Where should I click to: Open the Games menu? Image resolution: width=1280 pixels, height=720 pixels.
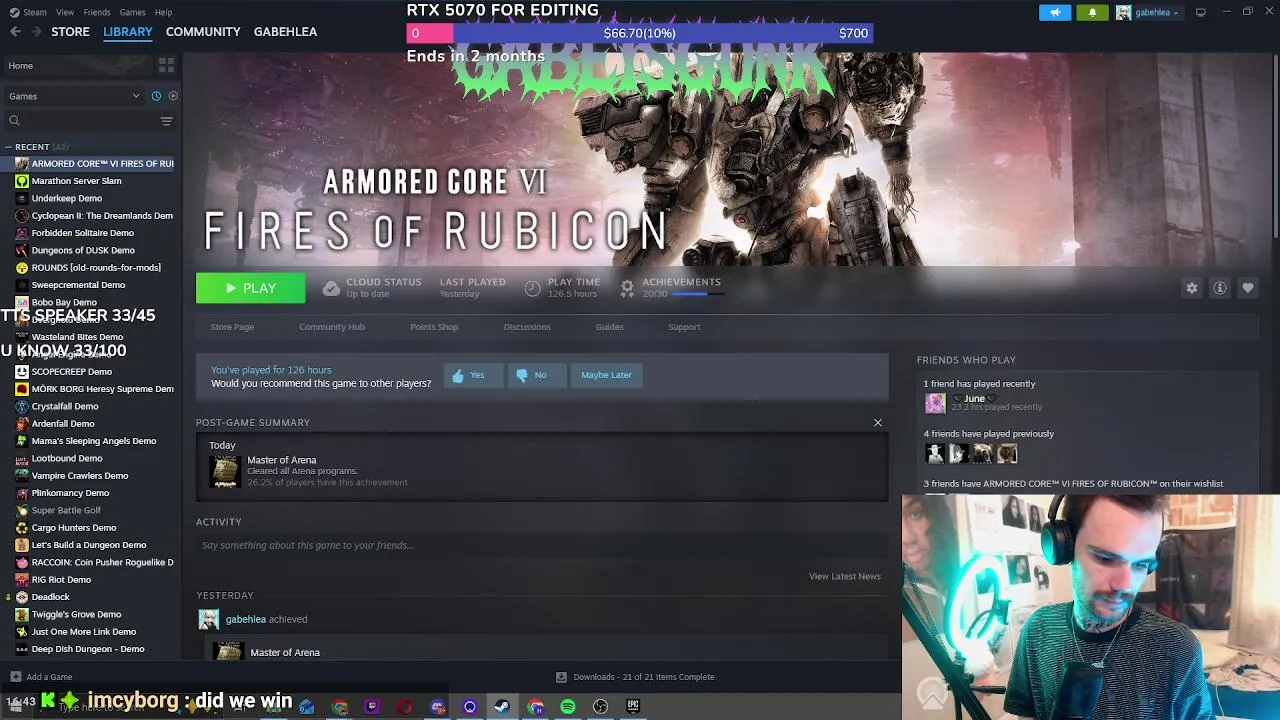coord(132,12)
